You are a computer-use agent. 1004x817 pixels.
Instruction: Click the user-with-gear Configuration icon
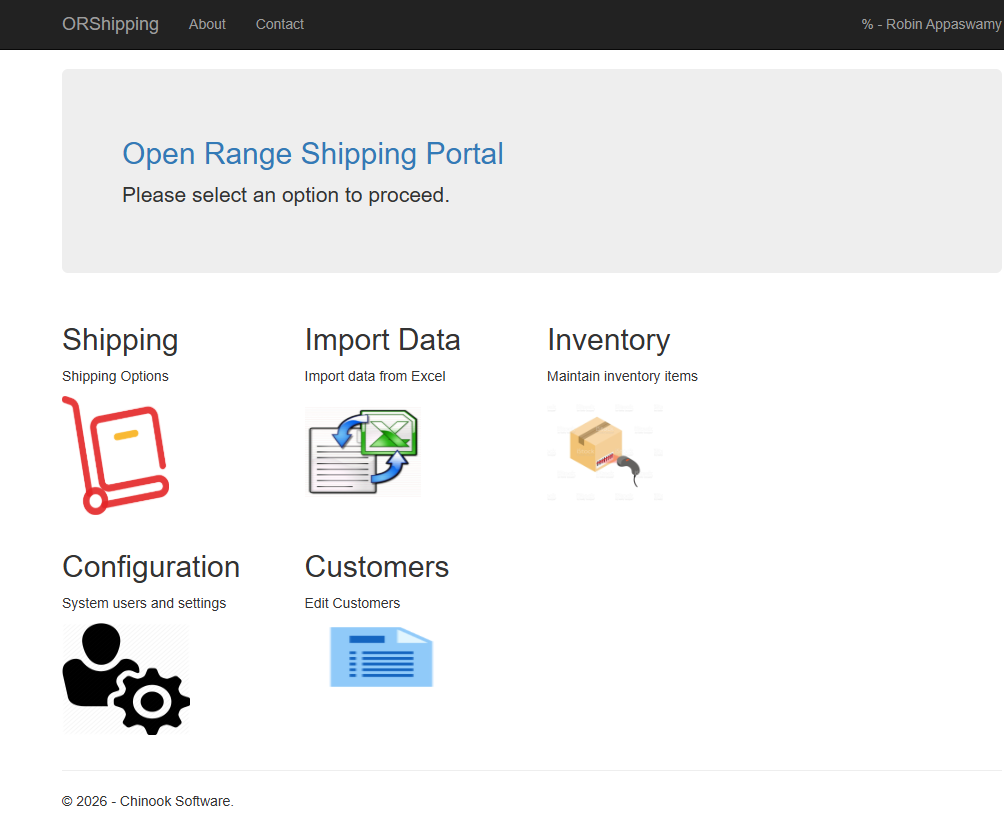[x=126, y=679]
